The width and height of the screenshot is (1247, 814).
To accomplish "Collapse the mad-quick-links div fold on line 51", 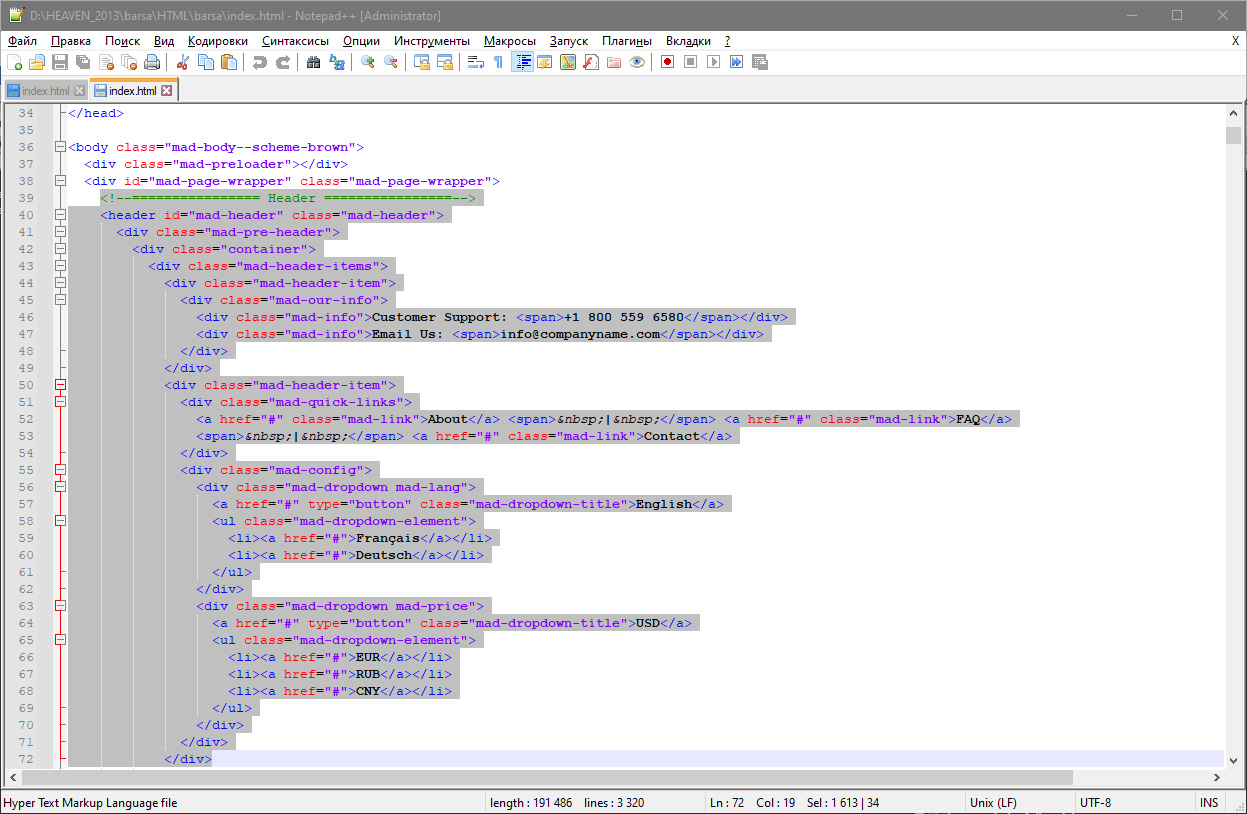I will pyautogui.click(x=61, y=402).
